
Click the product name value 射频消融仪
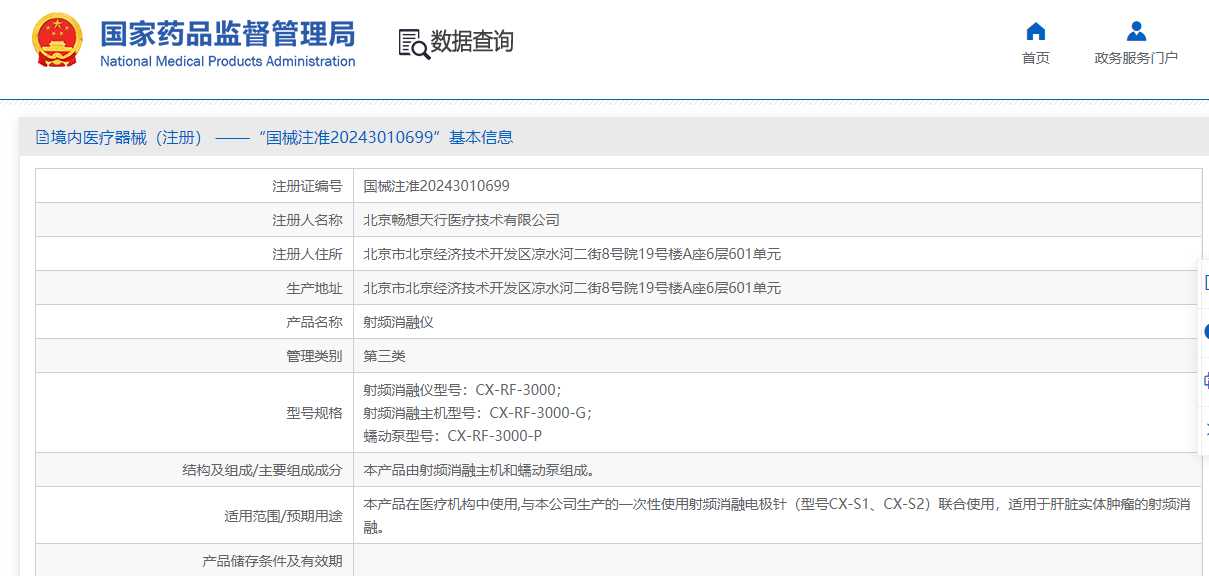[x=398, y=322]
